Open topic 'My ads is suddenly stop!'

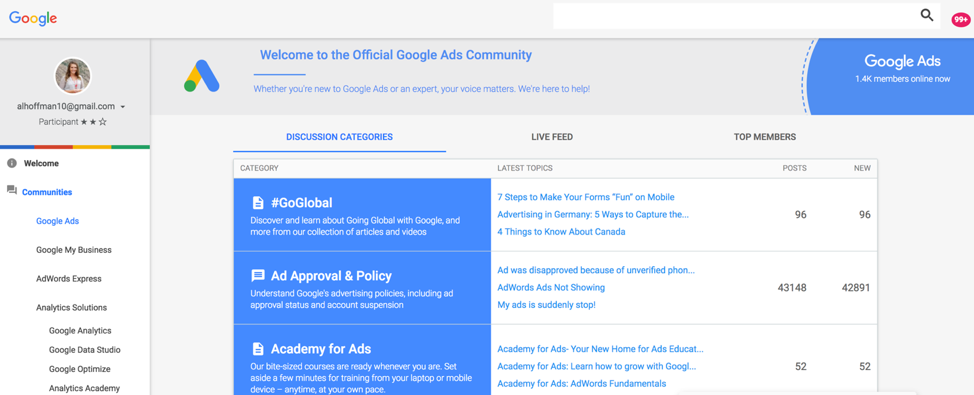[x=547, y=305]
